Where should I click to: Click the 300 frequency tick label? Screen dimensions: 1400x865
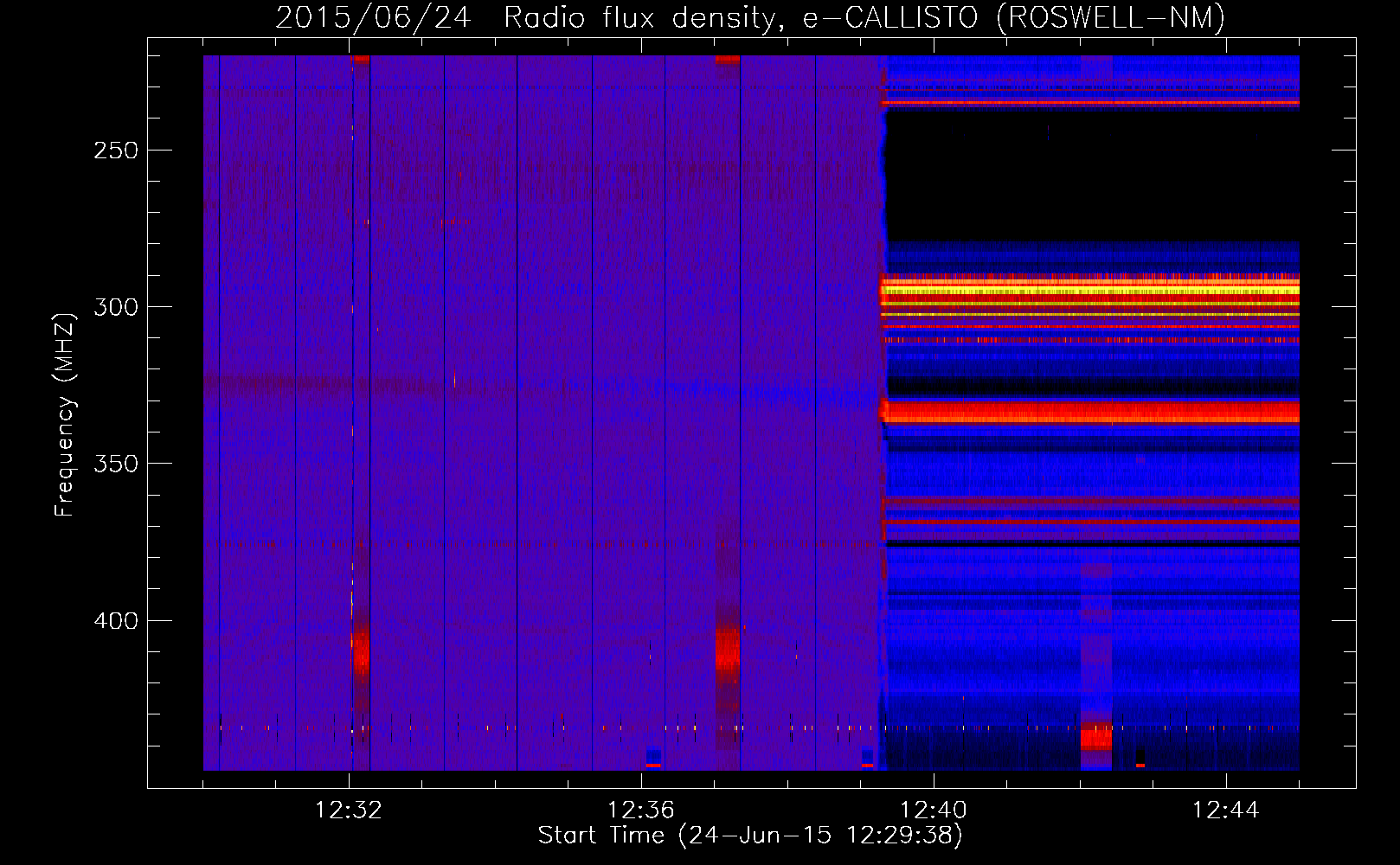pos(117,307)
